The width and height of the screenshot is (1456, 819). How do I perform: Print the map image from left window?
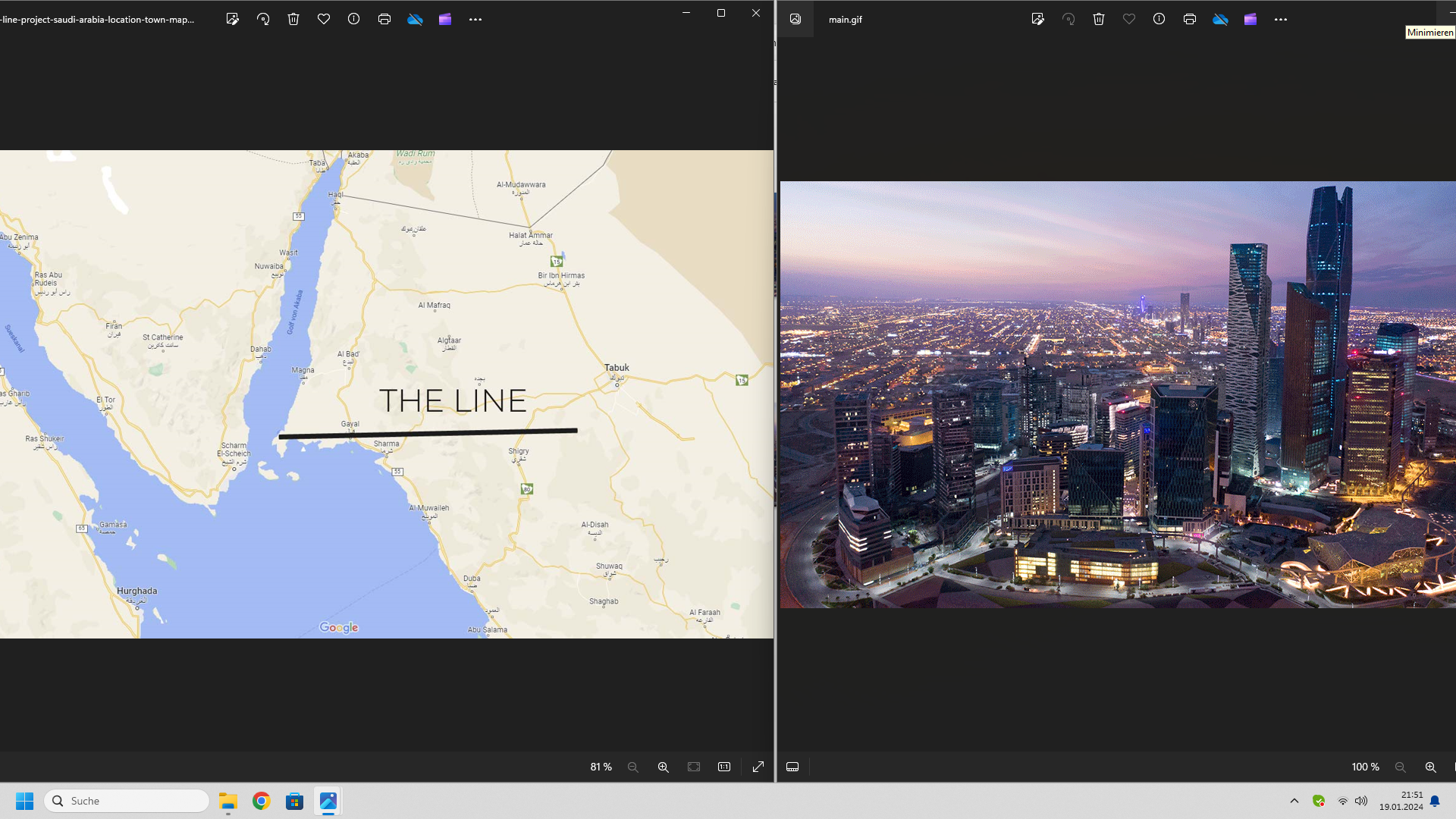pyautogui.click(x=384, y=20)
